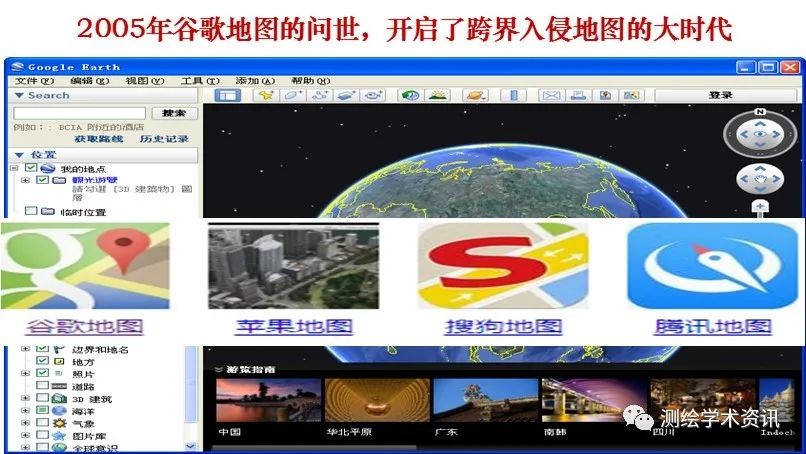Open the email envelope icon
Screen dimensions: 806x454
(x=551, y=96)
